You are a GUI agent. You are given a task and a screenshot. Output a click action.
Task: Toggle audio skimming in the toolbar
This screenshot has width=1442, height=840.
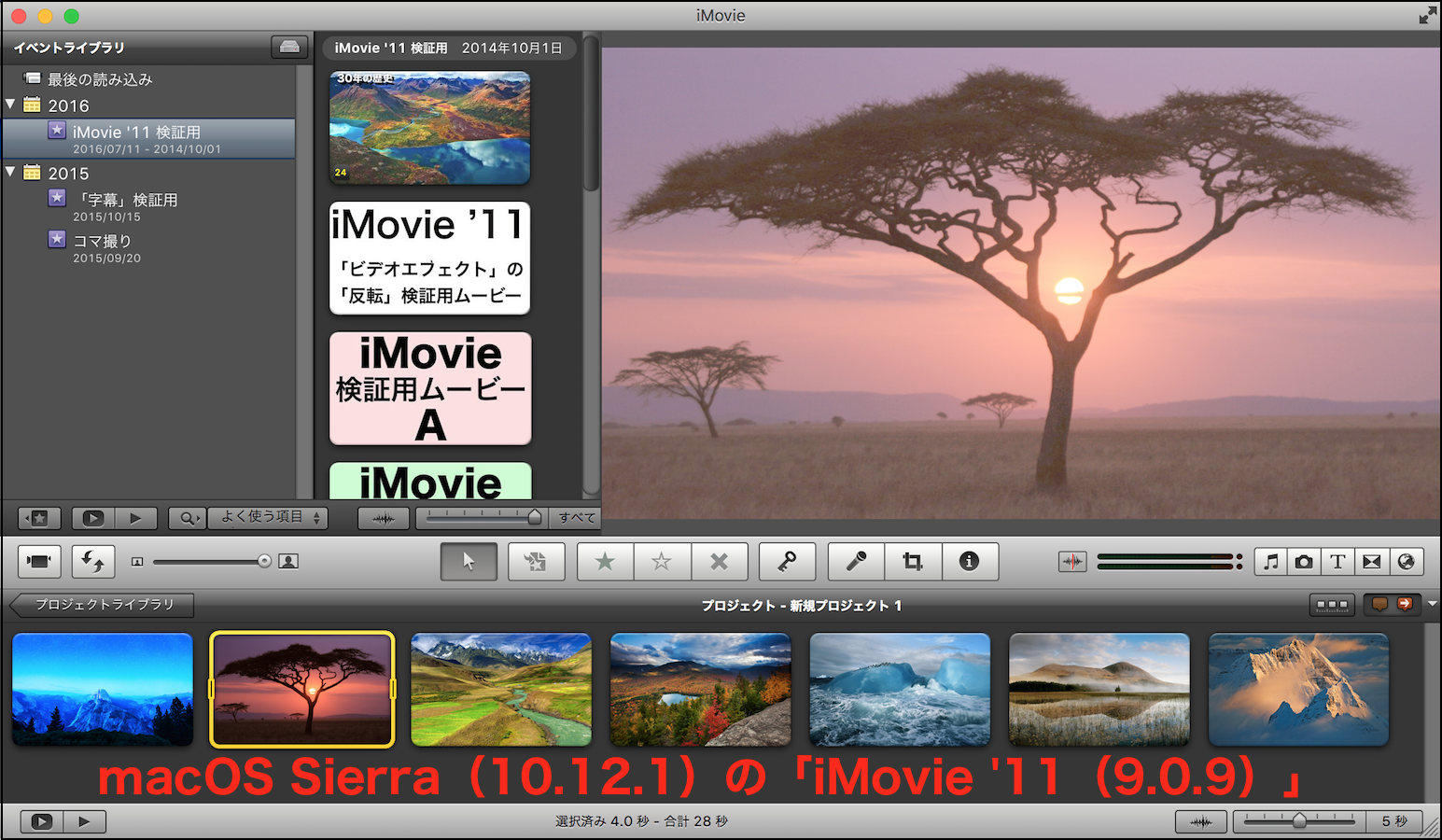pyautogui.click(x=1072, y=561)
